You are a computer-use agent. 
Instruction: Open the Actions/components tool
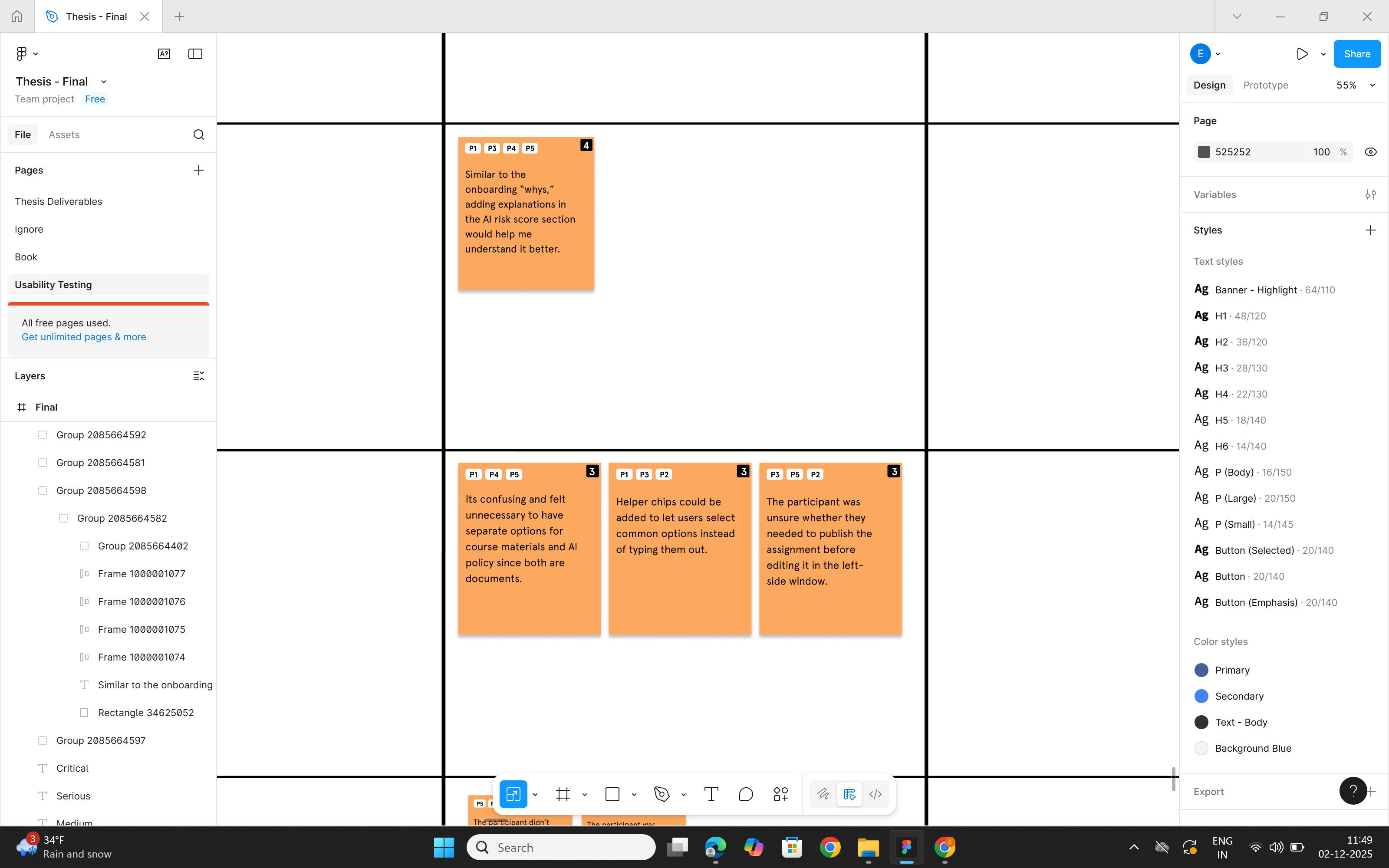[780, 795]
